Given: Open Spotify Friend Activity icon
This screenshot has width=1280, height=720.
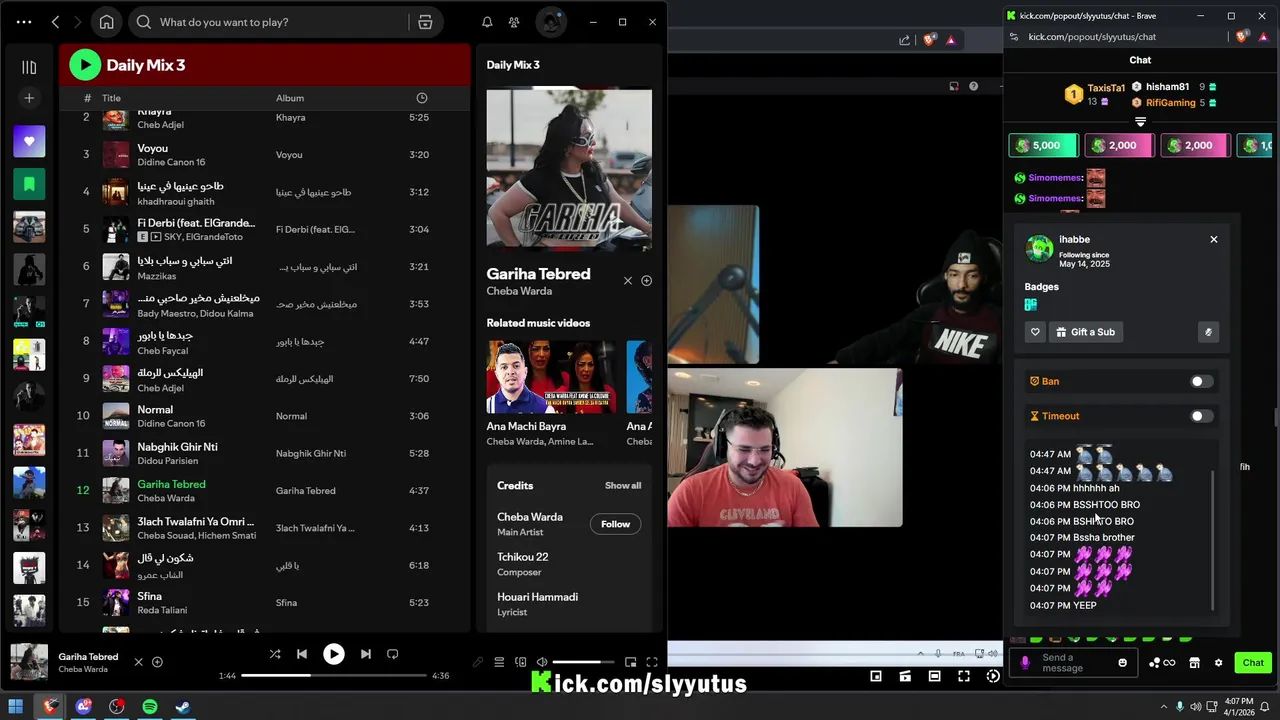Looking at the screenshot, I should [x=514, y=22].
